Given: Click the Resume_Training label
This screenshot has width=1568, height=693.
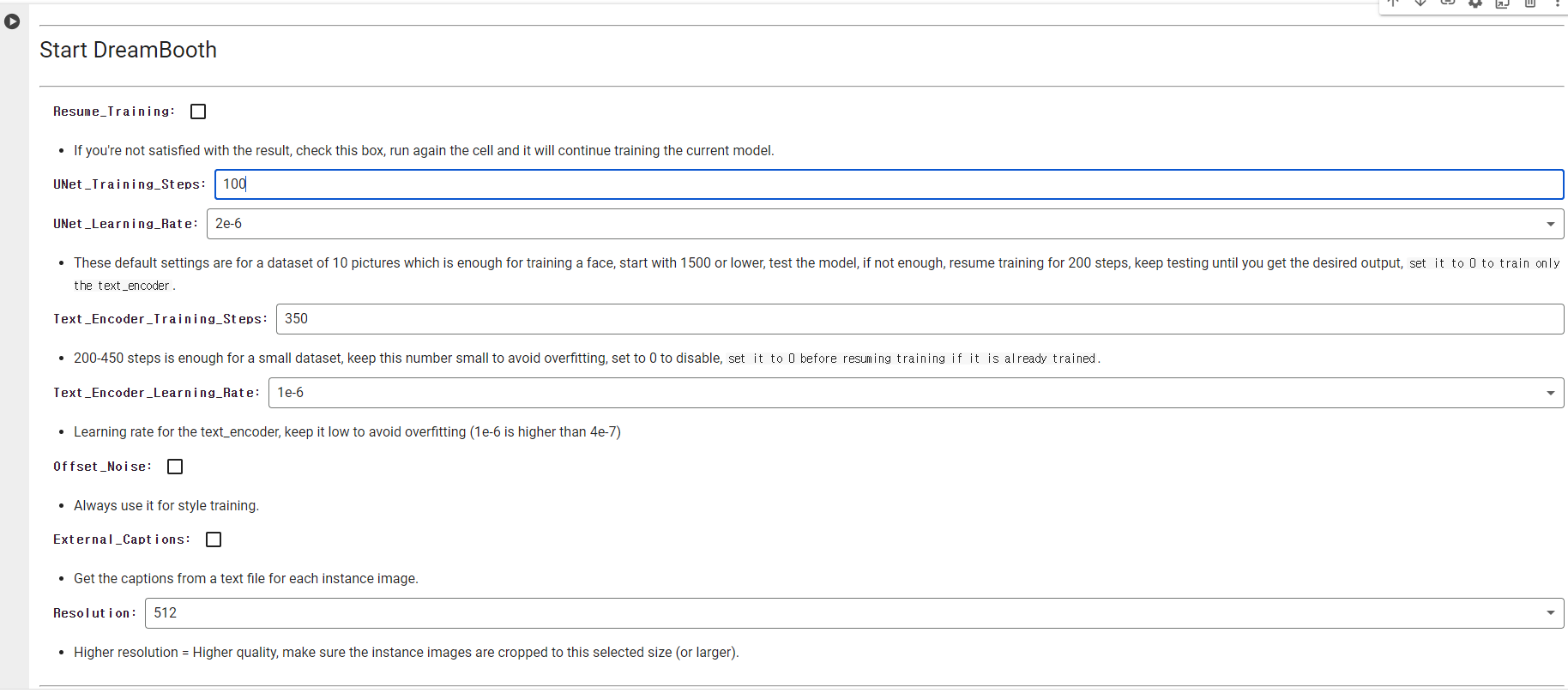Looking at the screenshot, I should 114,111.
